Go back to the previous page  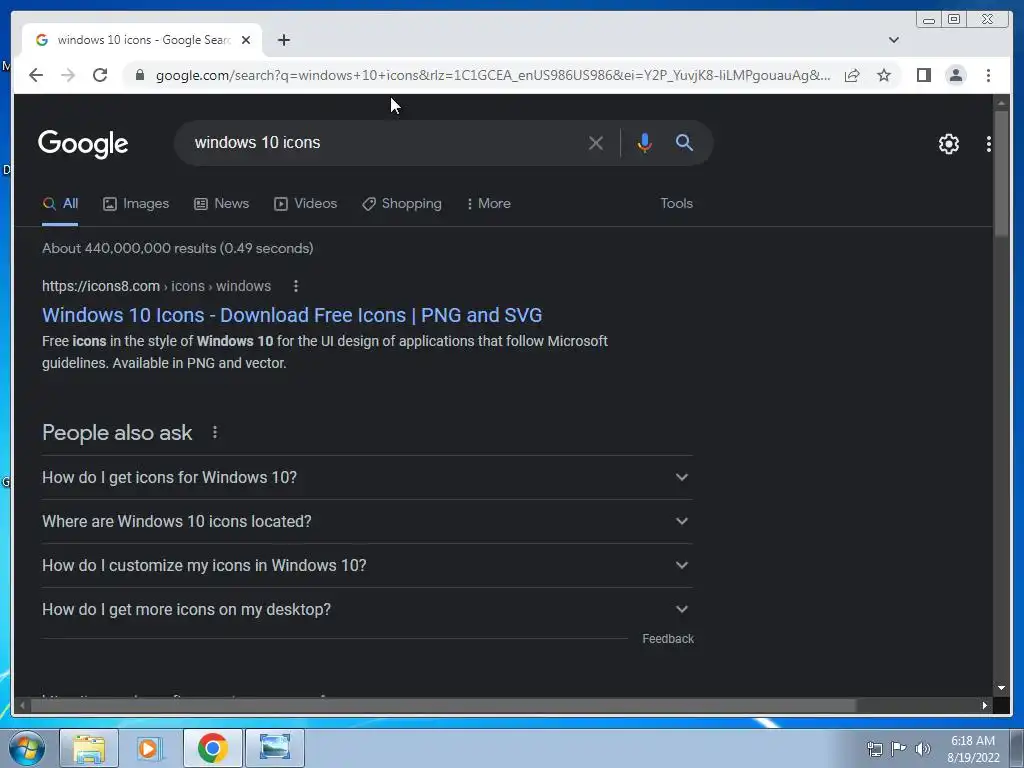click(x=36, y=75)
